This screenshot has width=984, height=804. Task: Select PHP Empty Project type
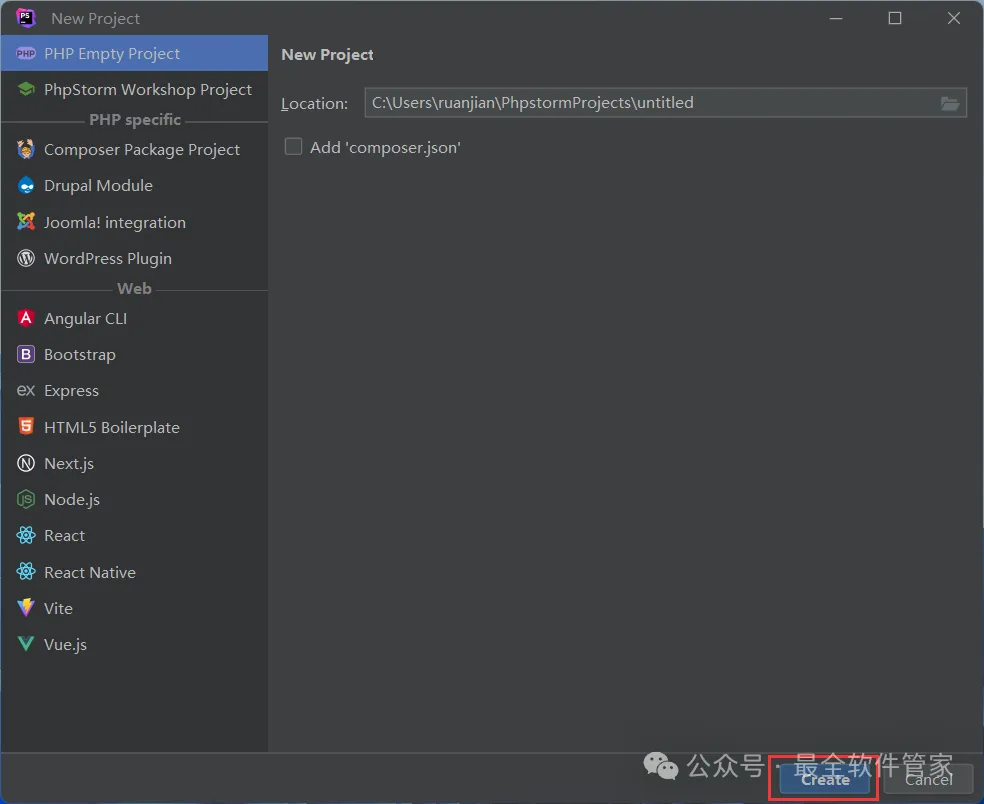click(134, 53)
